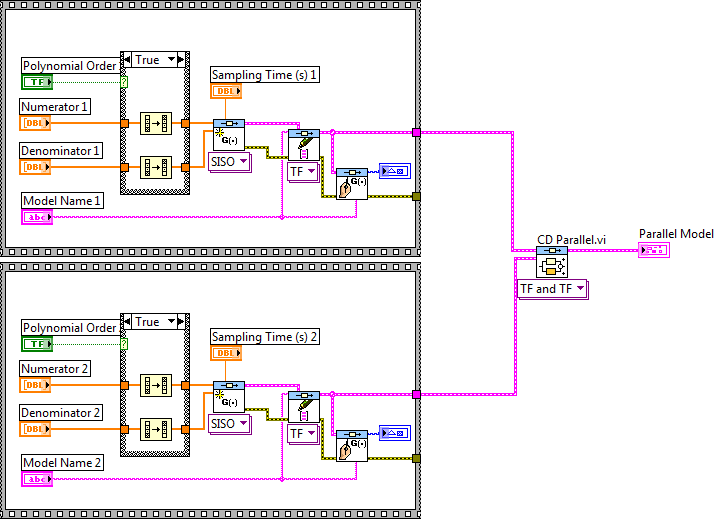Select the Denominator 1 array terminal
The width and height of the screenshot is (716, 519).
35,167
